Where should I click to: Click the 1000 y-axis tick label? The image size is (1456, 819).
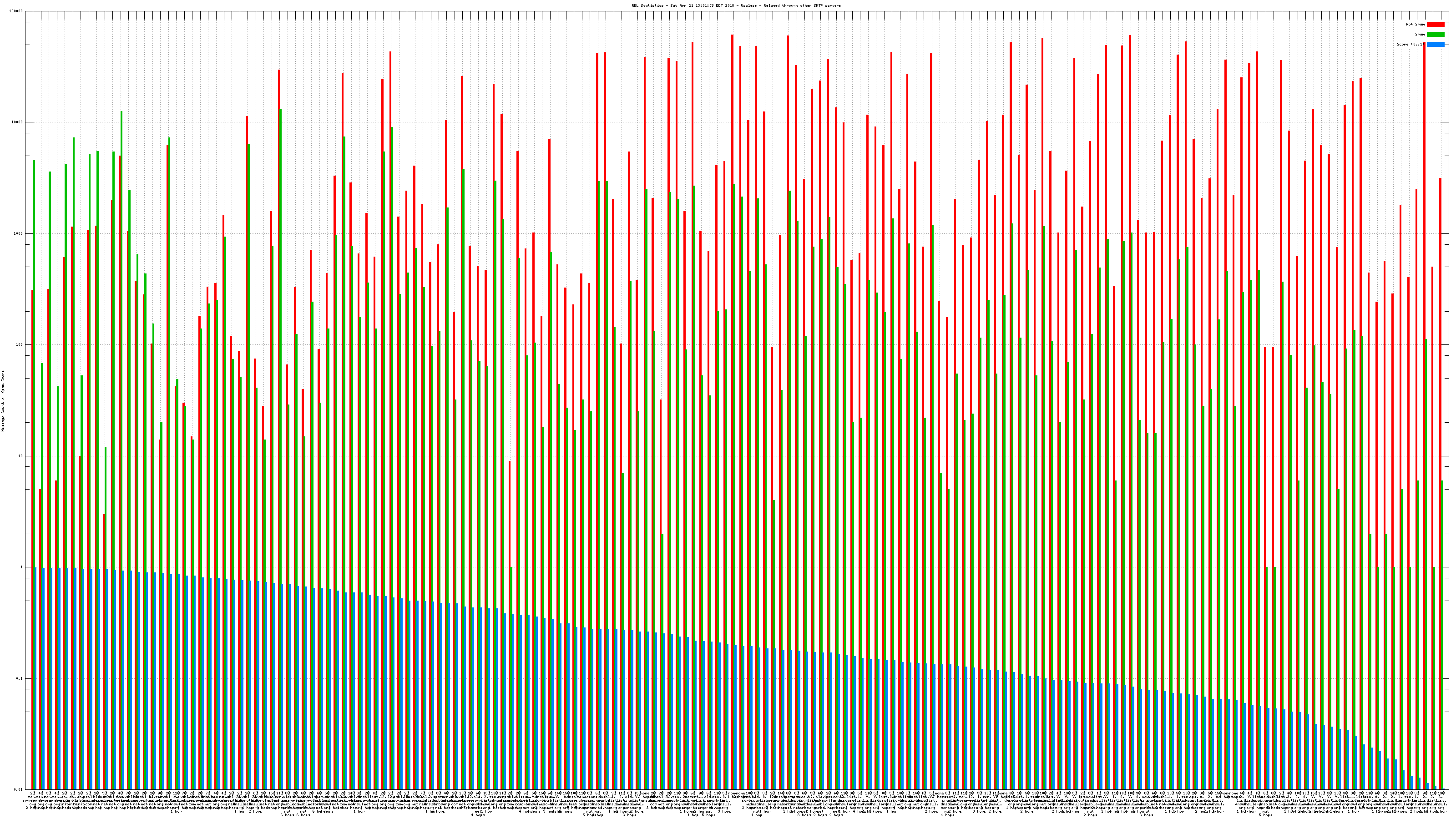19,233
